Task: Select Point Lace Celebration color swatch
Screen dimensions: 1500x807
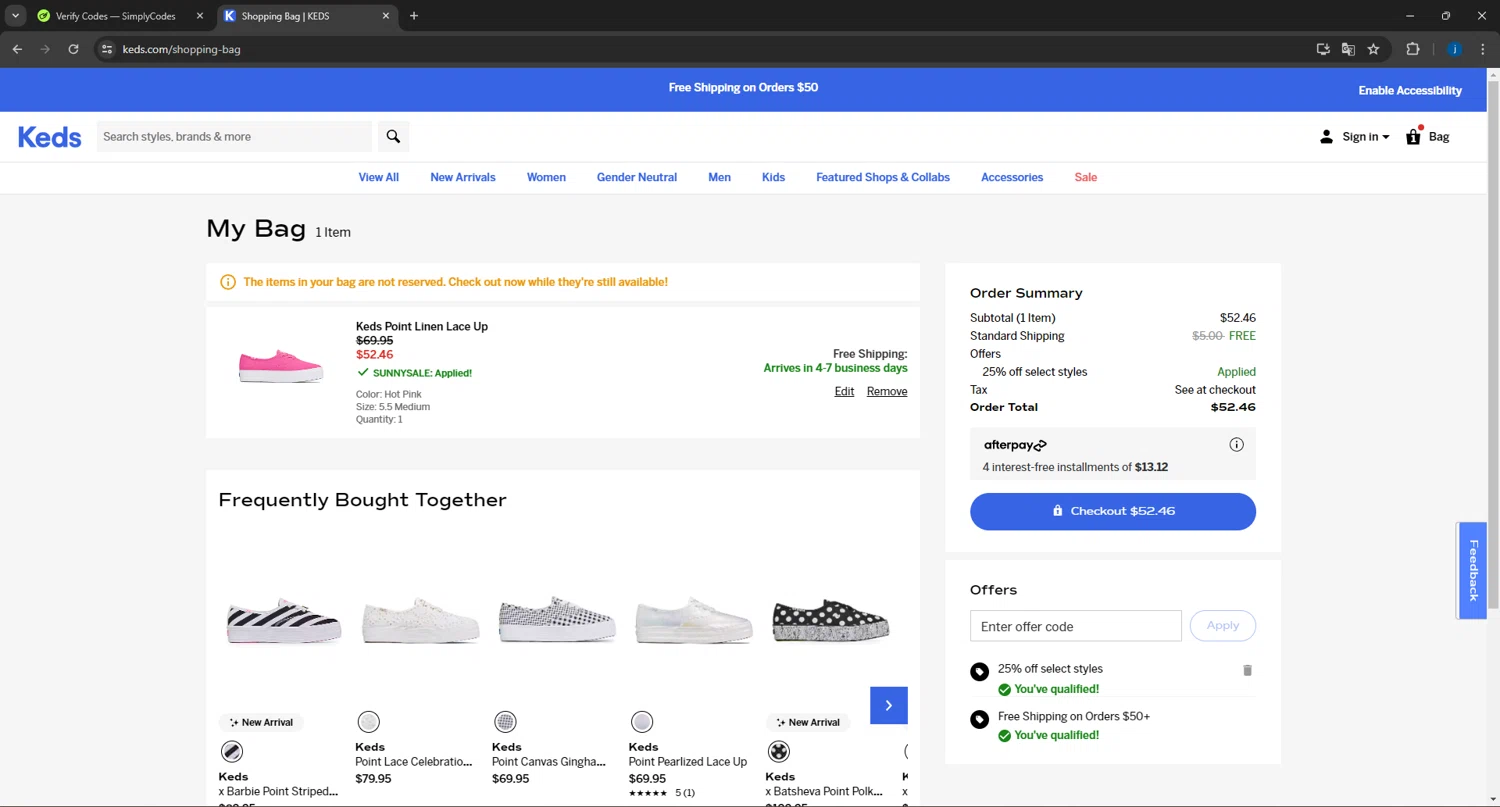Action: coord(369,721)
